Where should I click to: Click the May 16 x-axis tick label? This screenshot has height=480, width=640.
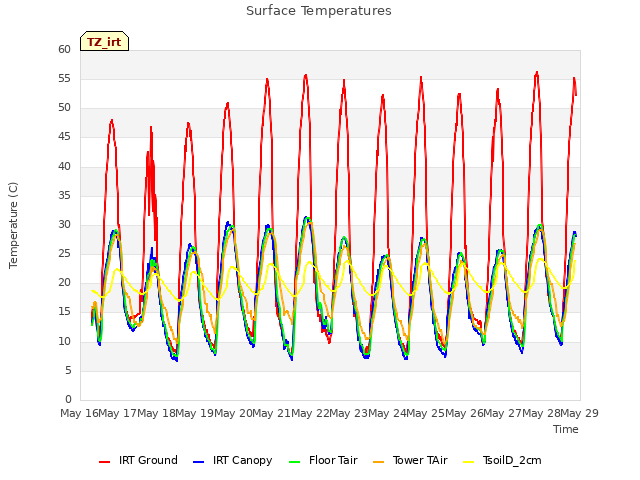[79, 413]
